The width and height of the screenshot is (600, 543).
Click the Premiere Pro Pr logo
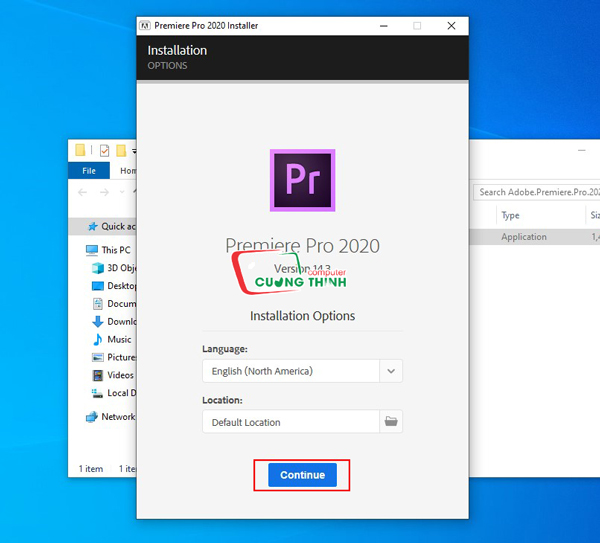point(302,180)
